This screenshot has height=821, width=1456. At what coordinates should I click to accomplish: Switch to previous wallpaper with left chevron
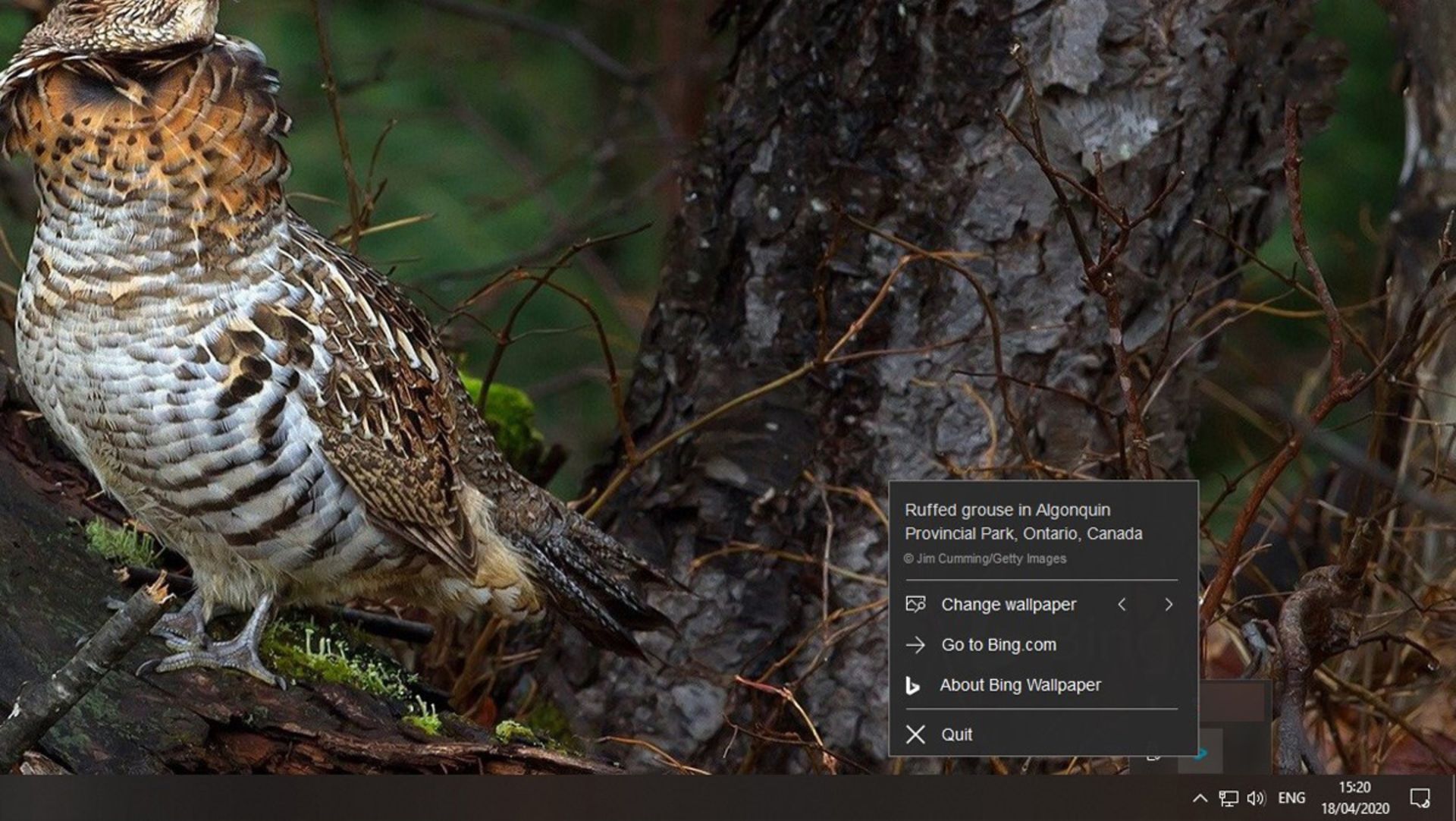(1122, 605)
